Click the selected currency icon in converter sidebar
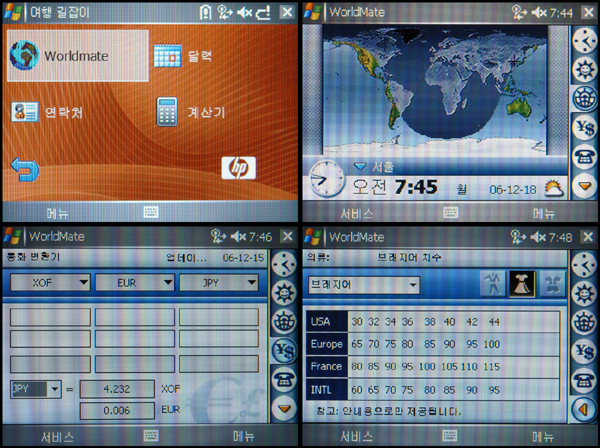This screenshot has height=448, width=600. pos(284,350)
